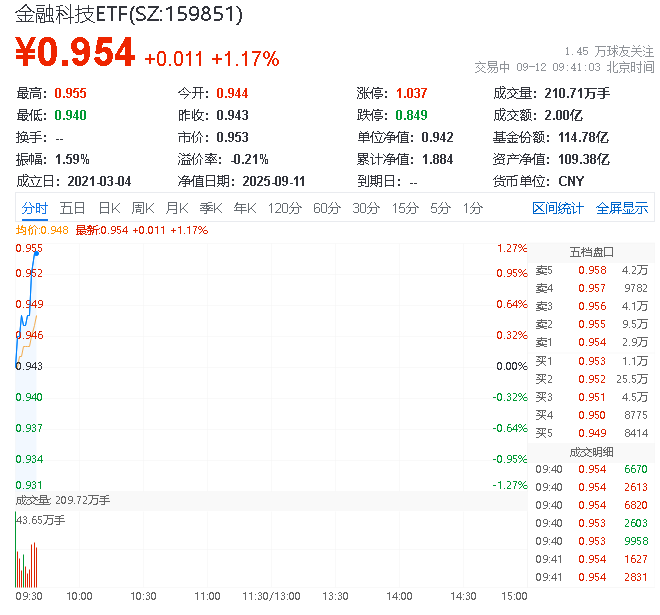Open the 日K chart tab
Screen dimensions: 660x615
tap(109, 208)
